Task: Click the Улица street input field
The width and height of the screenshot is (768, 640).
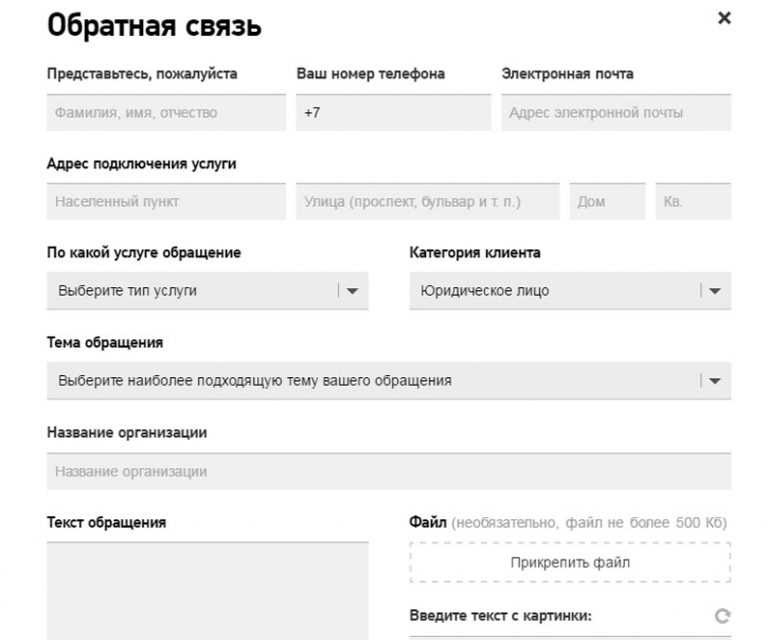Action: (x=428, y=201)
